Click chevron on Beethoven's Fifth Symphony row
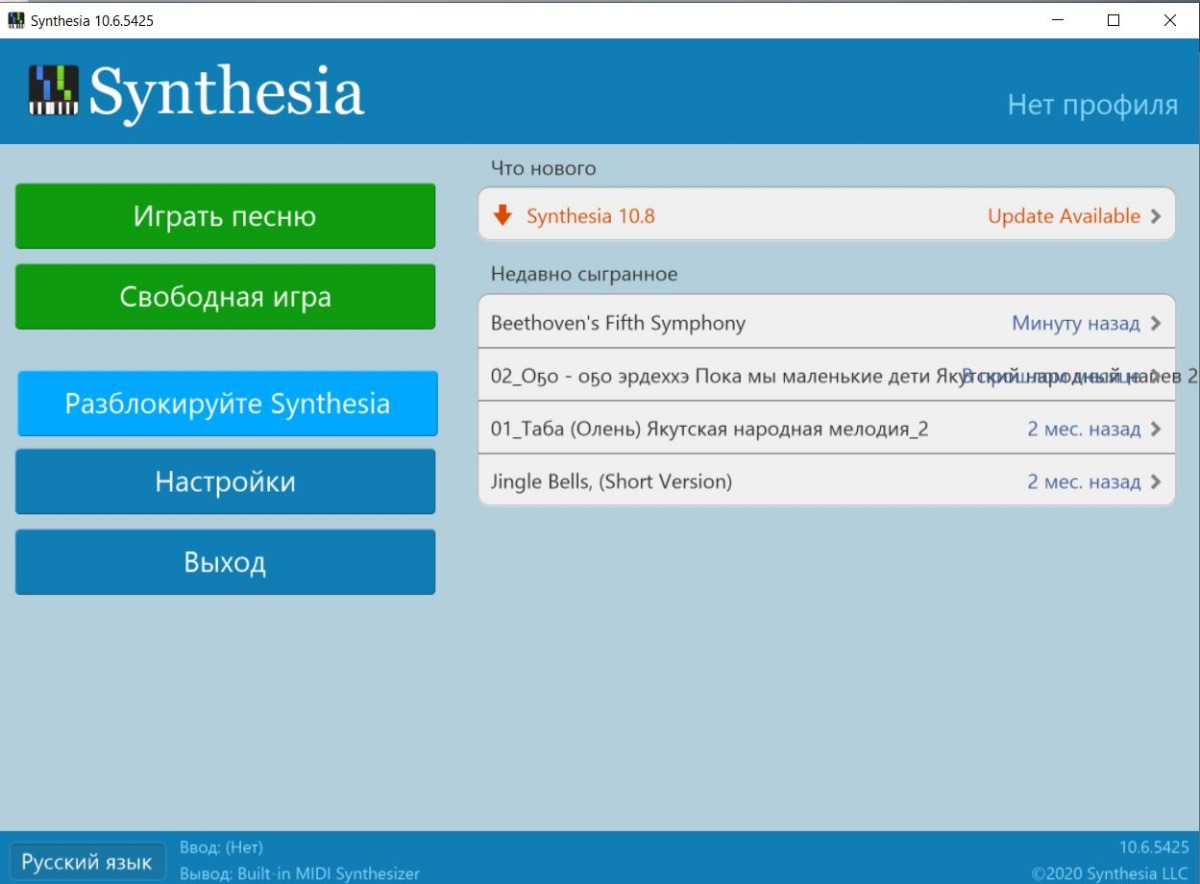The width and height of the screenshot is (1200, 884). coord(1156,323)
